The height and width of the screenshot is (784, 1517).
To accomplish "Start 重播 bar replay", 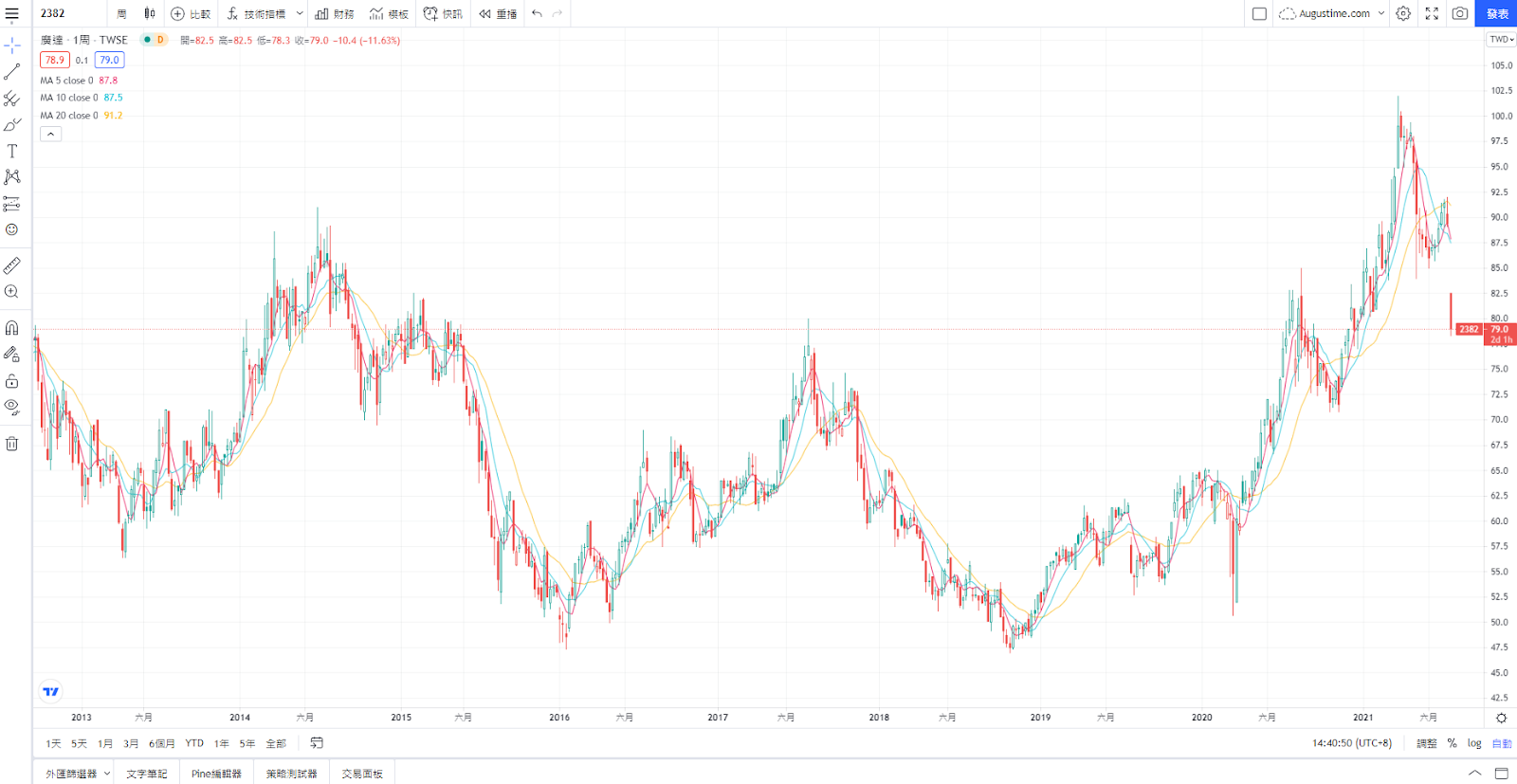I will coord(498,13).
